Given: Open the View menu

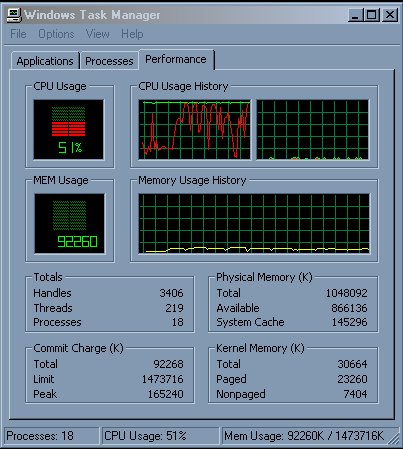Looking at the screenshot, I should [x=98, y=34].
